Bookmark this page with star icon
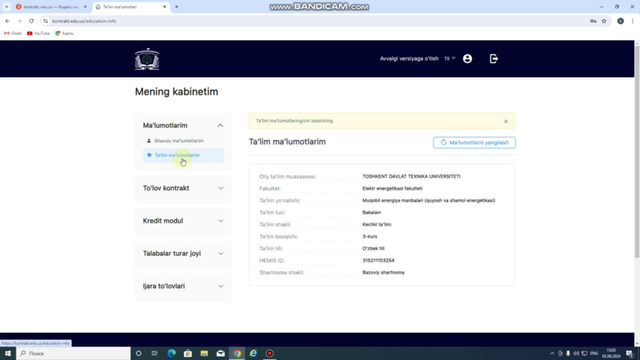This screenshot has width=640, height=360. tap(604, 21)
